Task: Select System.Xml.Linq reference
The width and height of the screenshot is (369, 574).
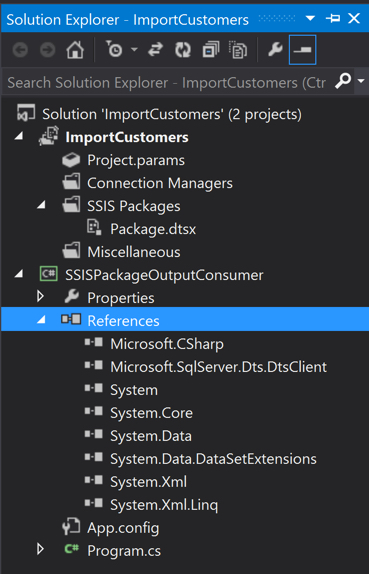Action: point(164,505)
